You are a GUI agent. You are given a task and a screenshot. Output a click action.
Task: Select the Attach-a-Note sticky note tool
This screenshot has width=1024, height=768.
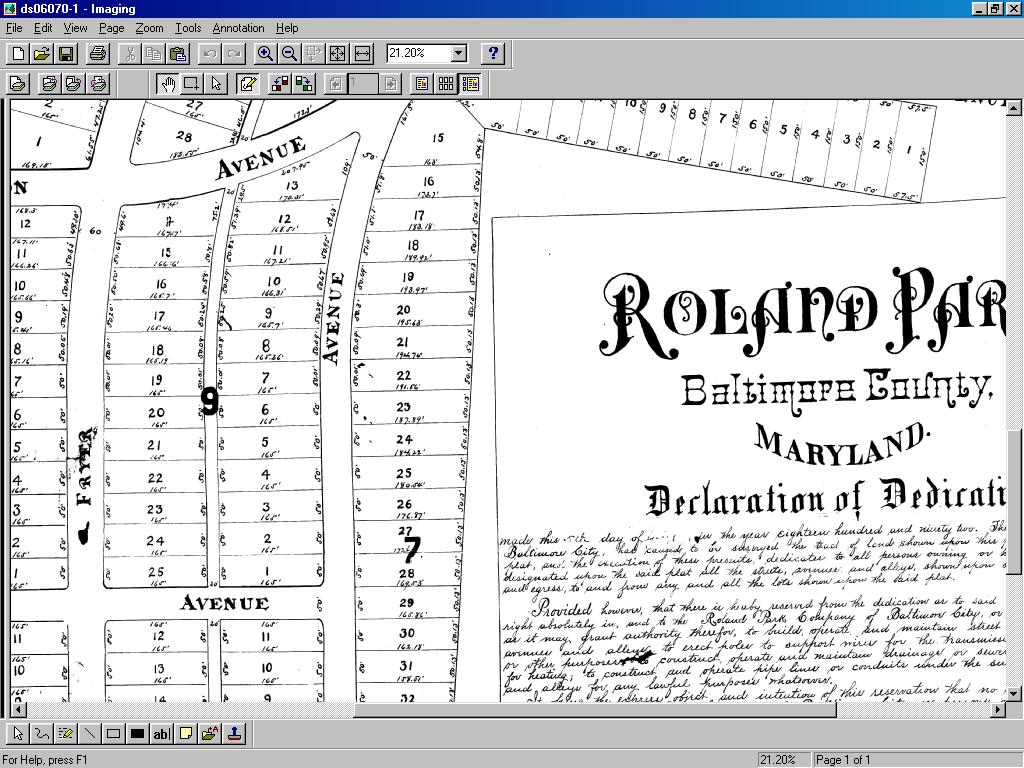186,734
